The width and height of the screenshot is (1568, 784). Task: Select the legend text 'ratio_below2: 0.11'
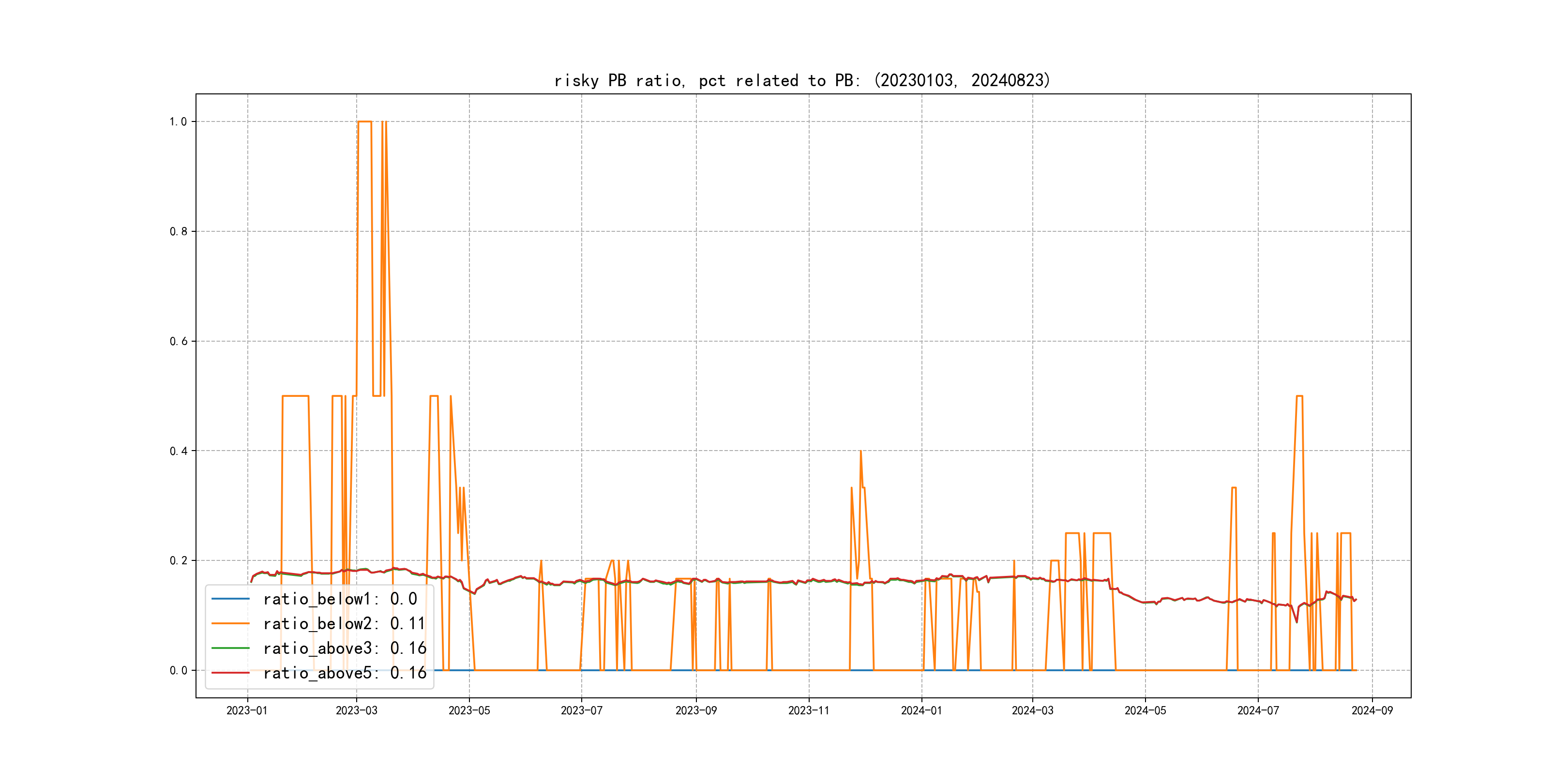[344, 623]
